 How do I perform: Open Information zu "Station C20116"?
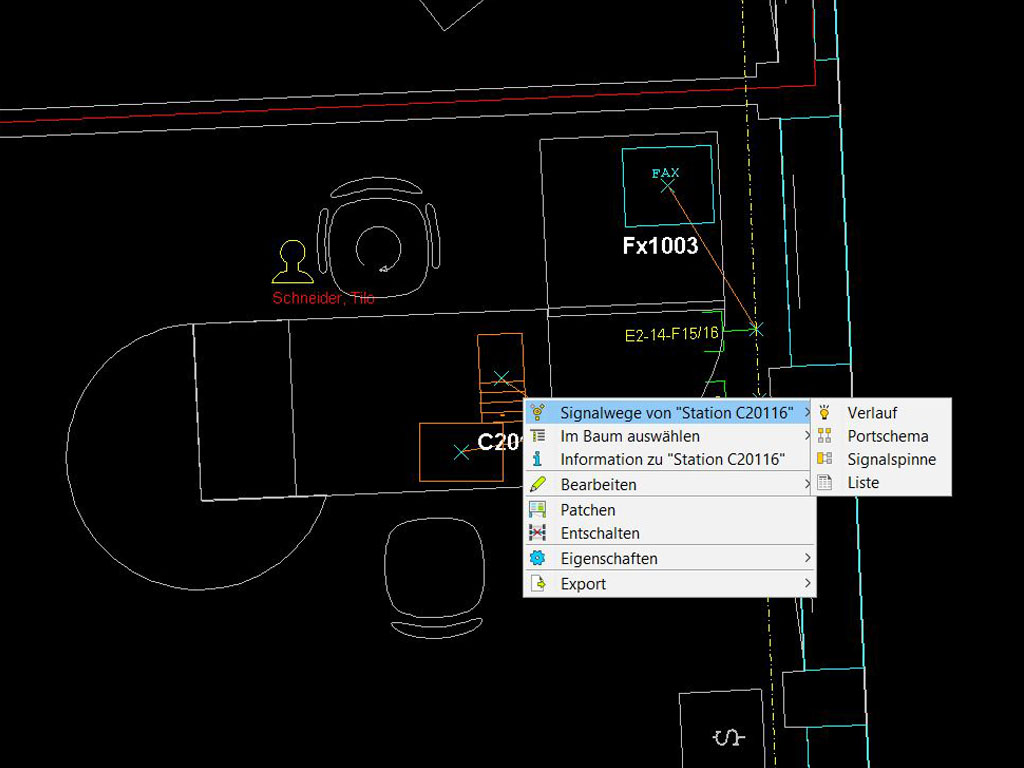click(669, 460)
